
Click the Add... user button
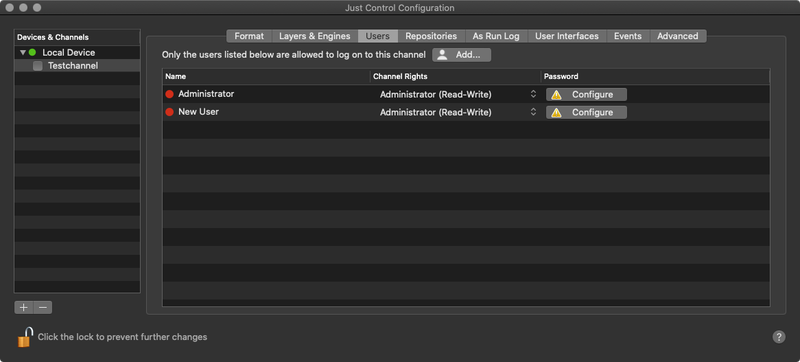click(462, 55)
